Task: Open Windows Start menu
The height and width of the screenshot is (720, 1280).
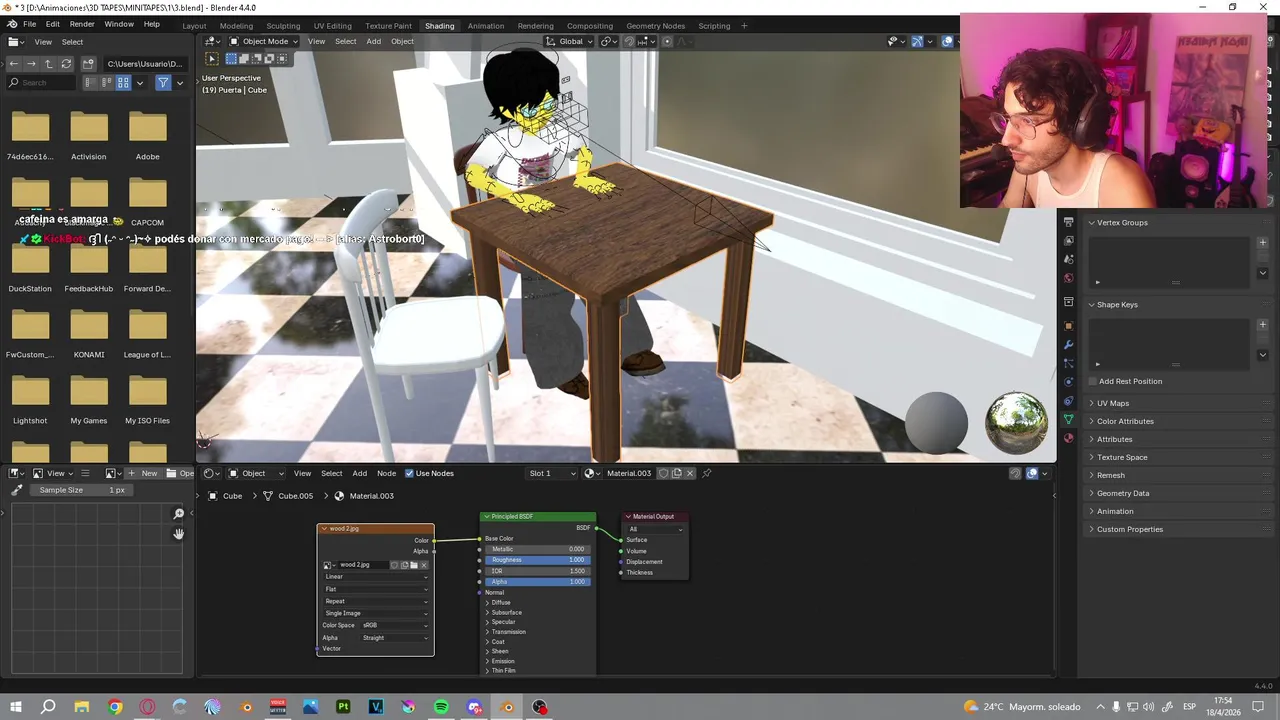Action: (16, 707)
